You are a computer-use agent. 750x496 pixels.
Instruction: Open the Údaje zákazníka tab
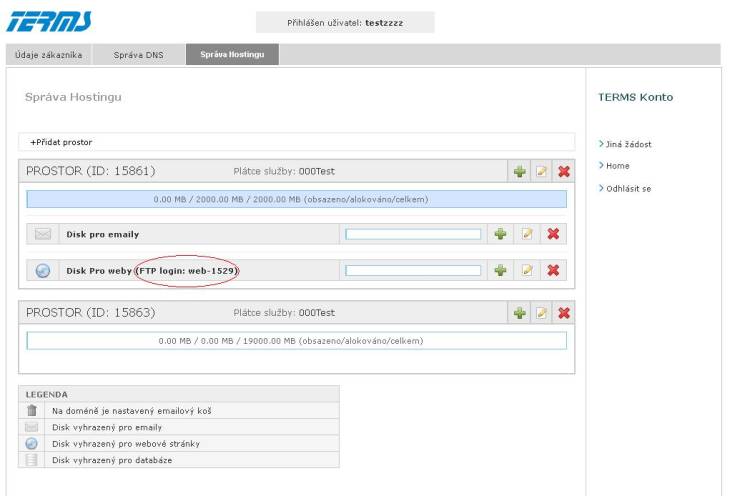pos(49,55)
